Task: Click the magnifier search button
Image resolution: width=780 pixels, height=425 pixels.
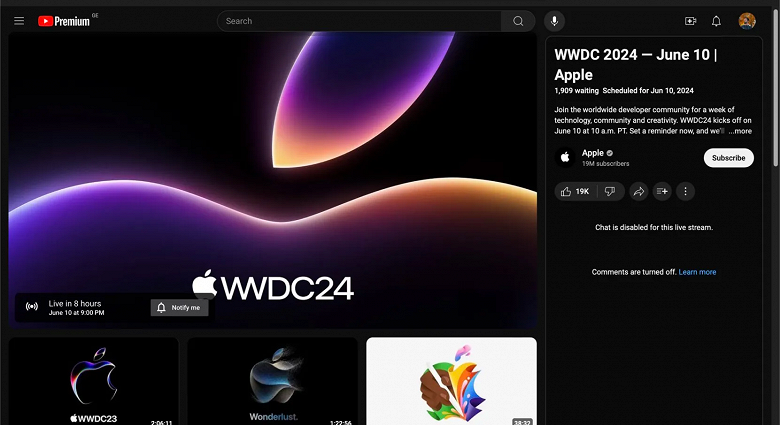Action: click(518, 21)
